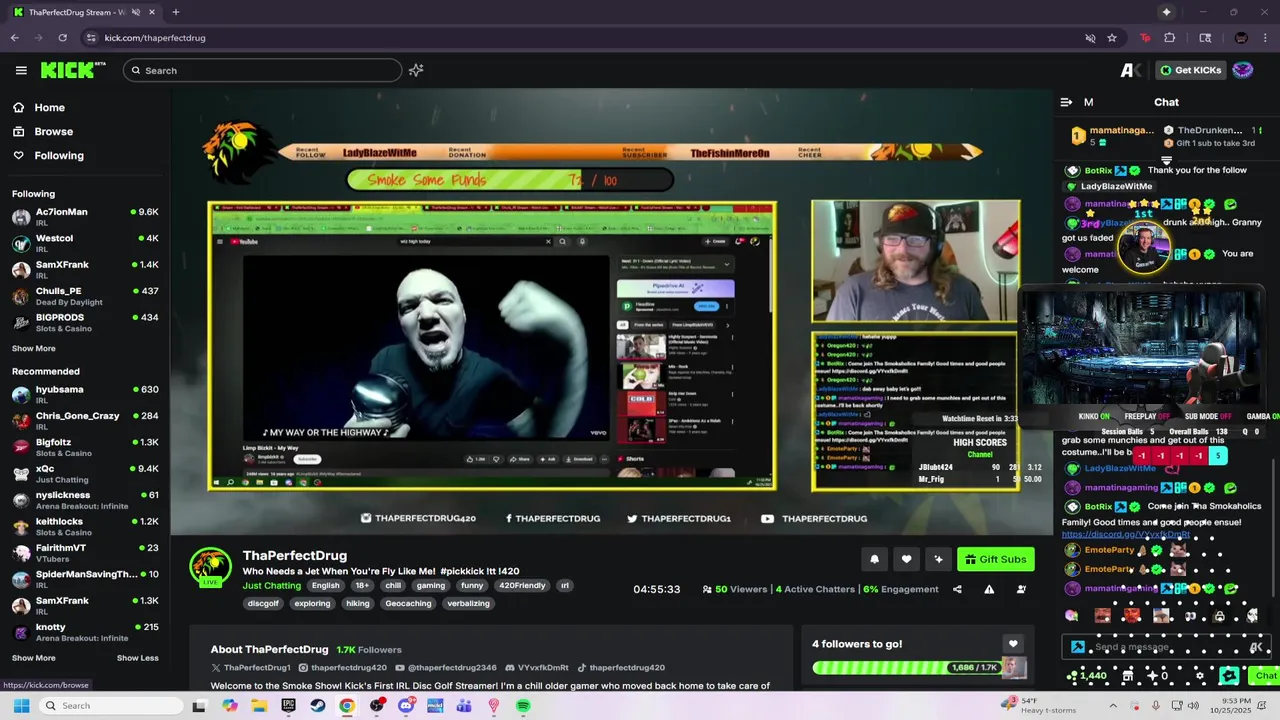Open emote picker icon in message box
Screen dimensions: 1280x720
coord(1257,647)
